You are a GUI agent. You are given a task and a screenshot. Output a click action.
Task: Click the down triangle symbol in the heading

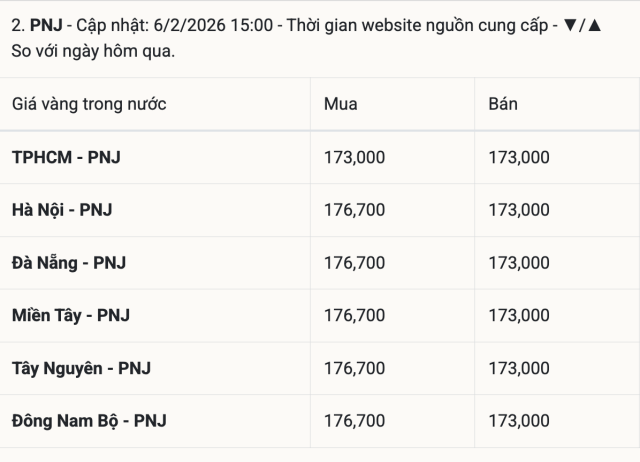tap(569, 24)
